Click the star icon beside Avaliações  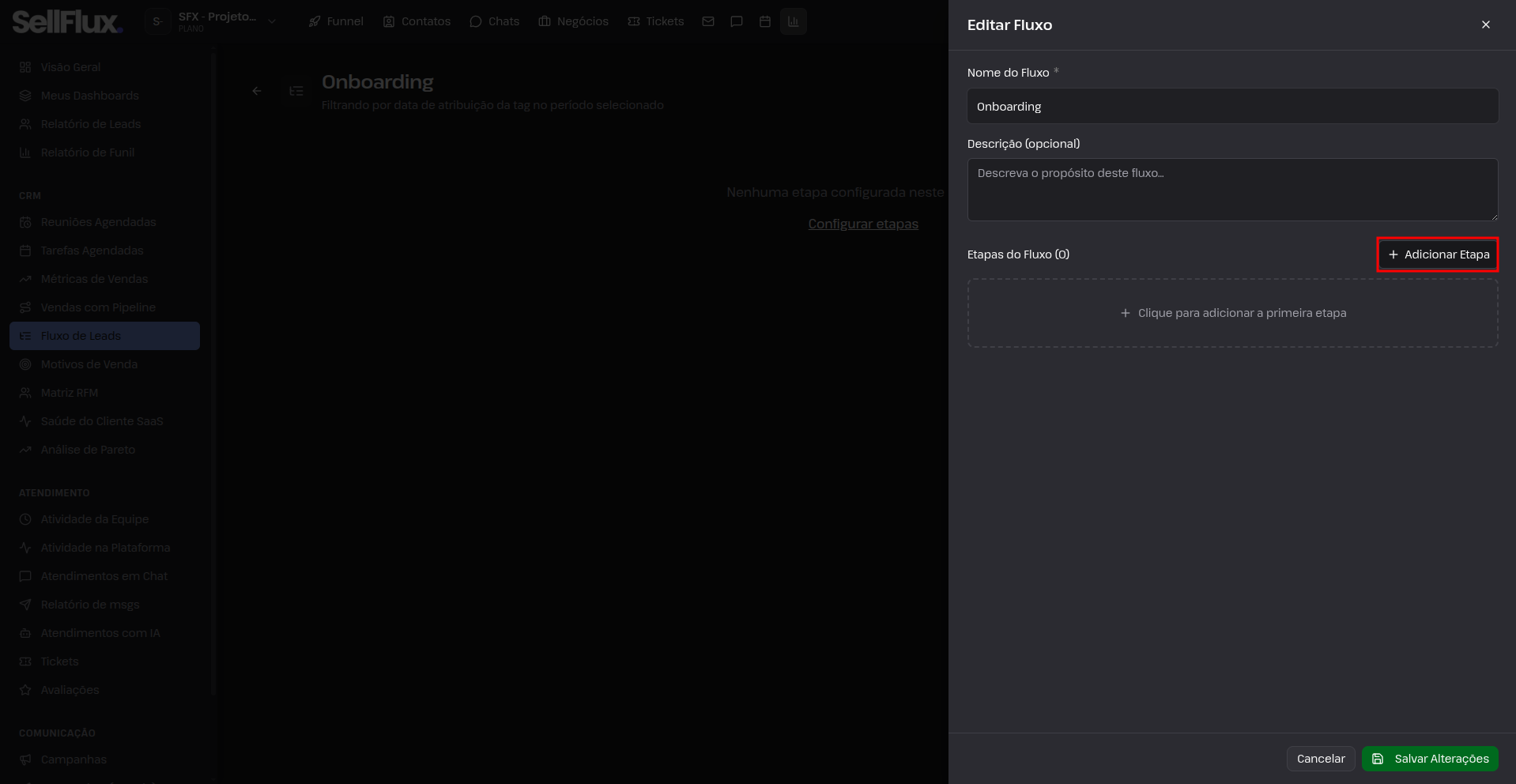click(x=25, y=690)
